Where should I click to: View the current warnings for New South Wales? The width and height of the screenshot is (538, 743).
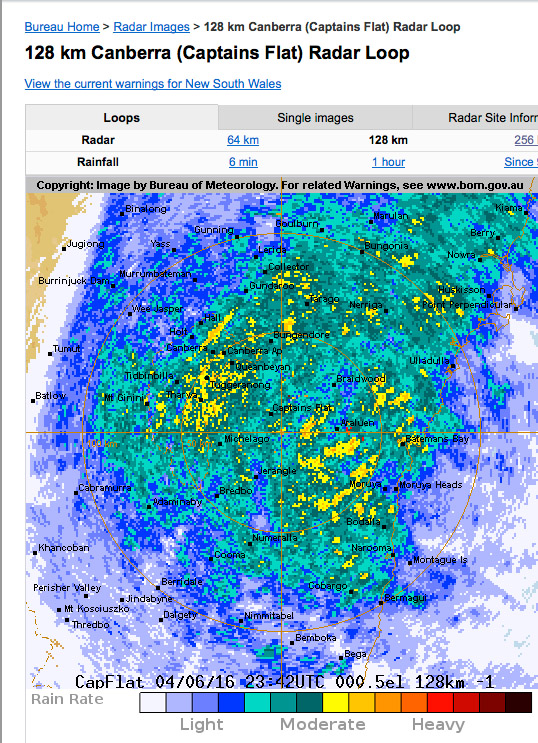(153, 84)
